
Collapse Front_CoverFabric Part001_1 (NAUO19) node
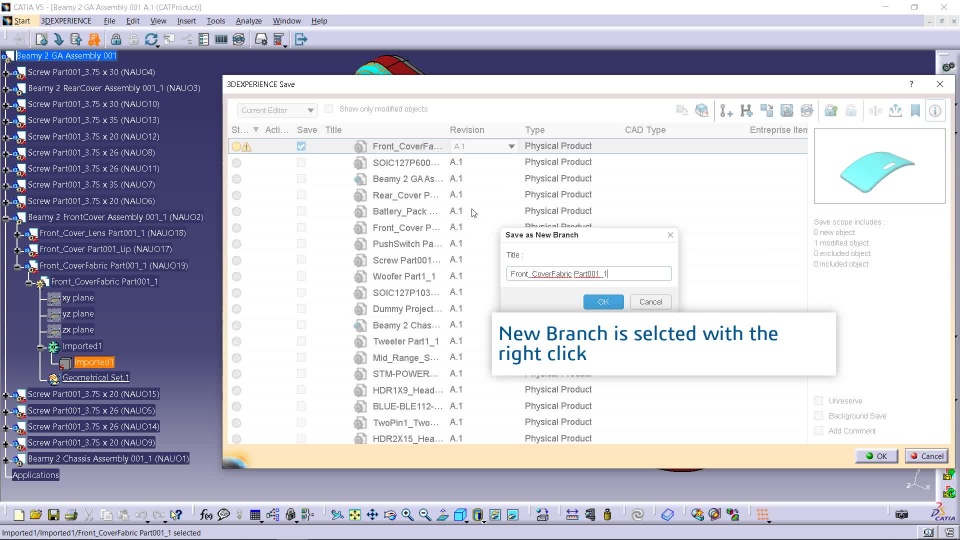pyautogui.click(x=18, y=266)
